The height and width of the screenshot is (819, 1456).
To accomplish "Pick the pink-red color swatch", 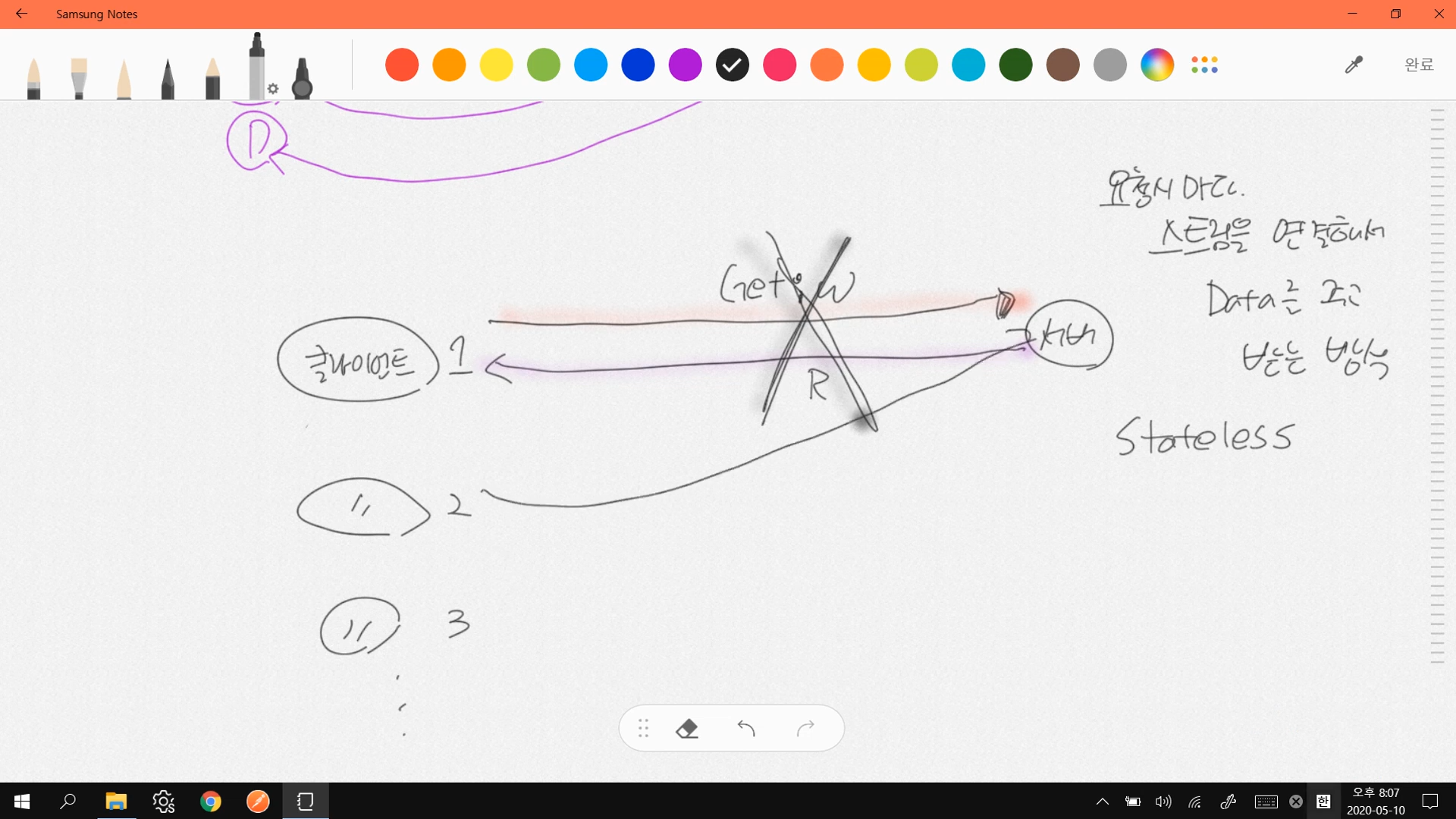I will (780, 64).
